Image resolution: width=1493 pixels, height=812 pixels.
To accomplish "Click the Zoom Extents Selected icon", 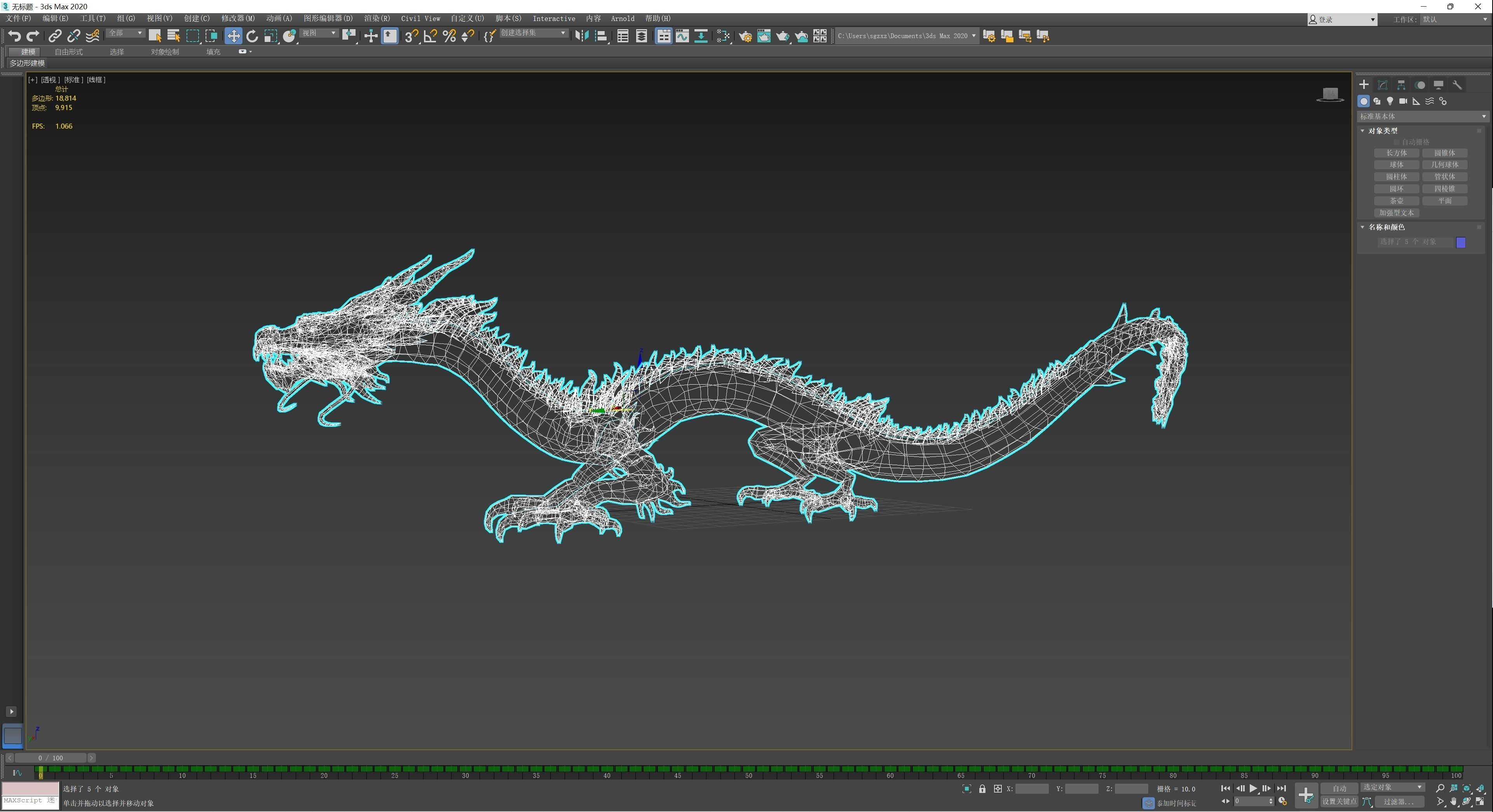I will click(x=1467, y=788).
